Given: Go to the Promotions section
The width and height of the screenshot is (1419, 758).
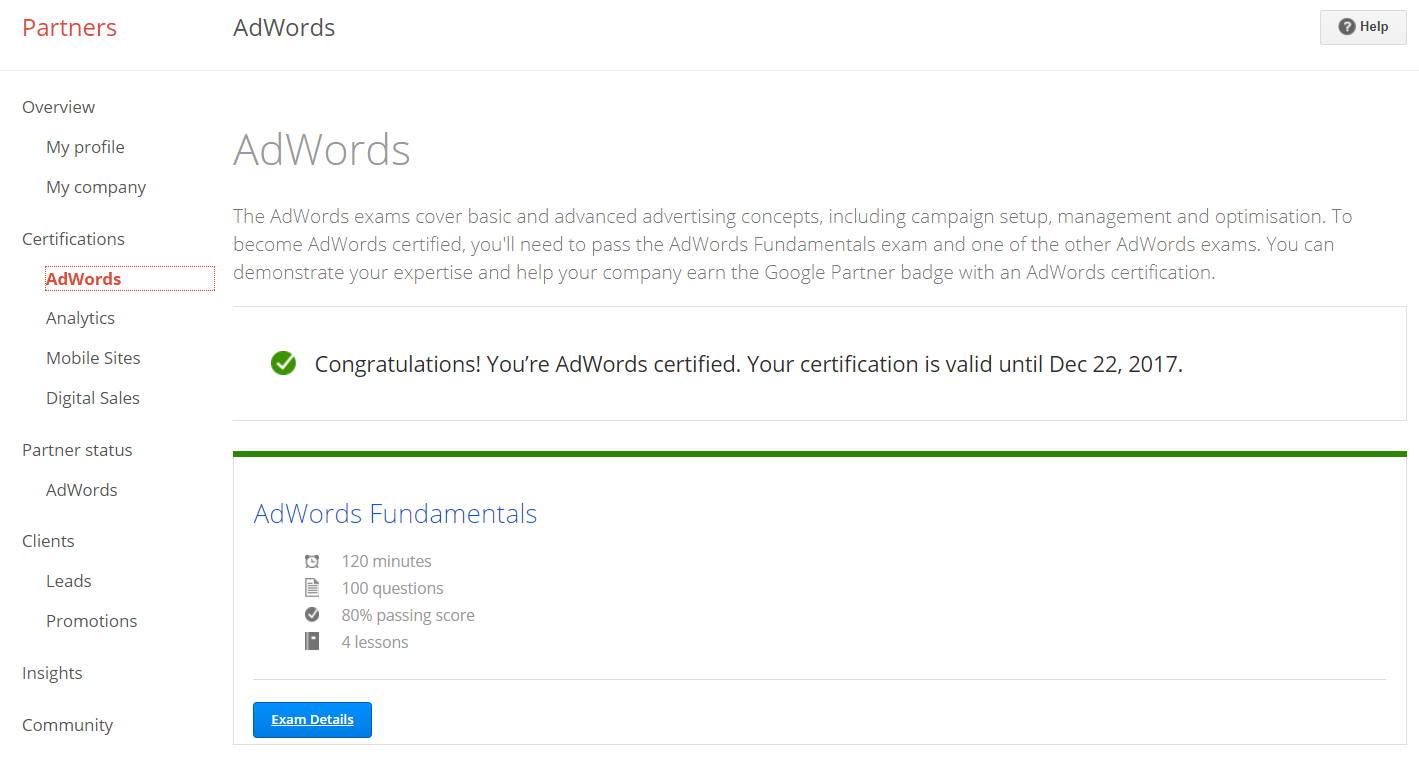Looking at the screenshot, I should coord(91,620).
